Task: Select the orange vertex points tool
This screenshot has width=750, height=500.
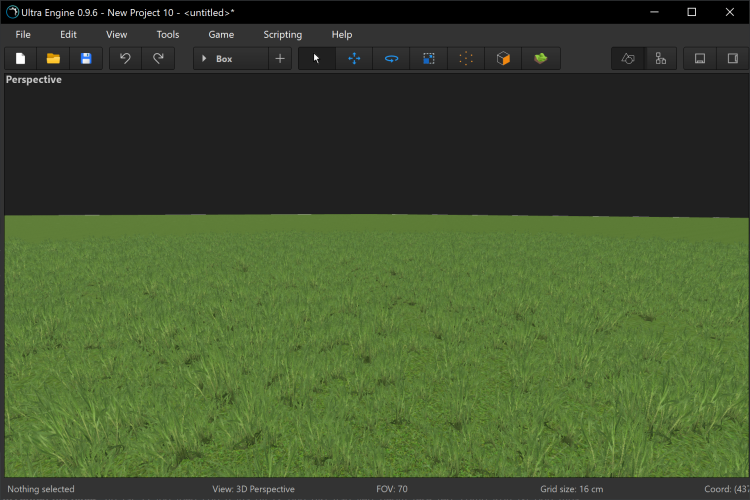Action: [x=466, y=58]
